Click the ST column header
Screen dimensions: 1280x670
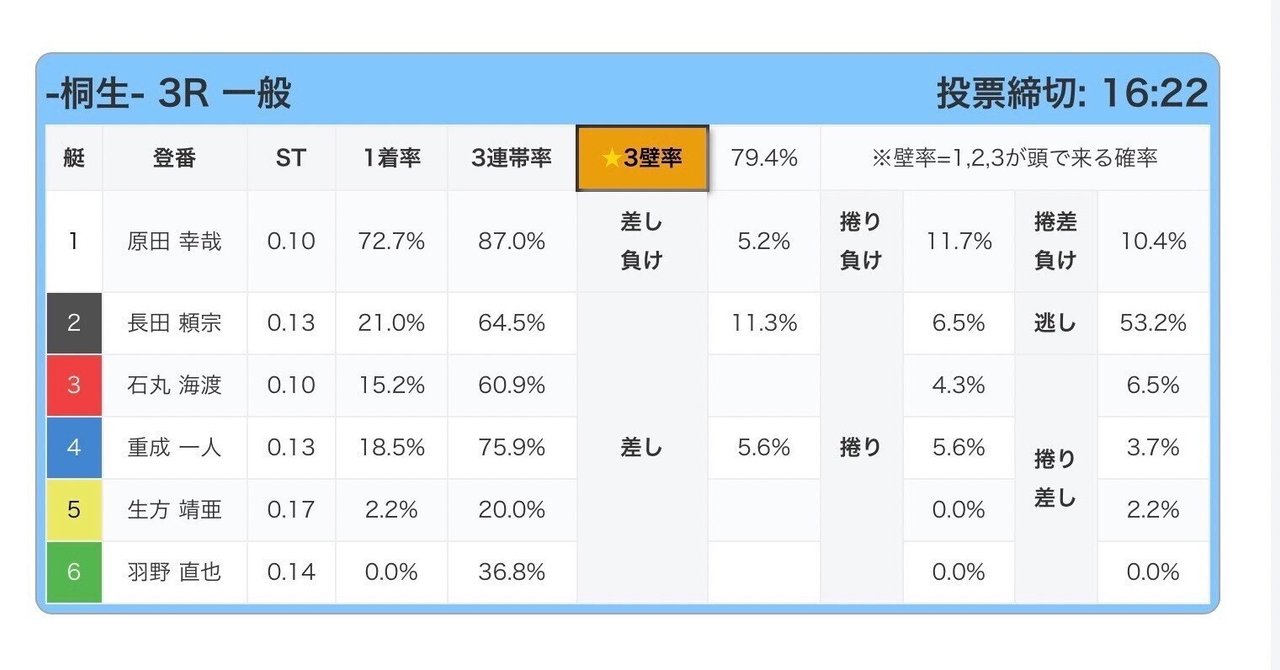tap(291, 158)
